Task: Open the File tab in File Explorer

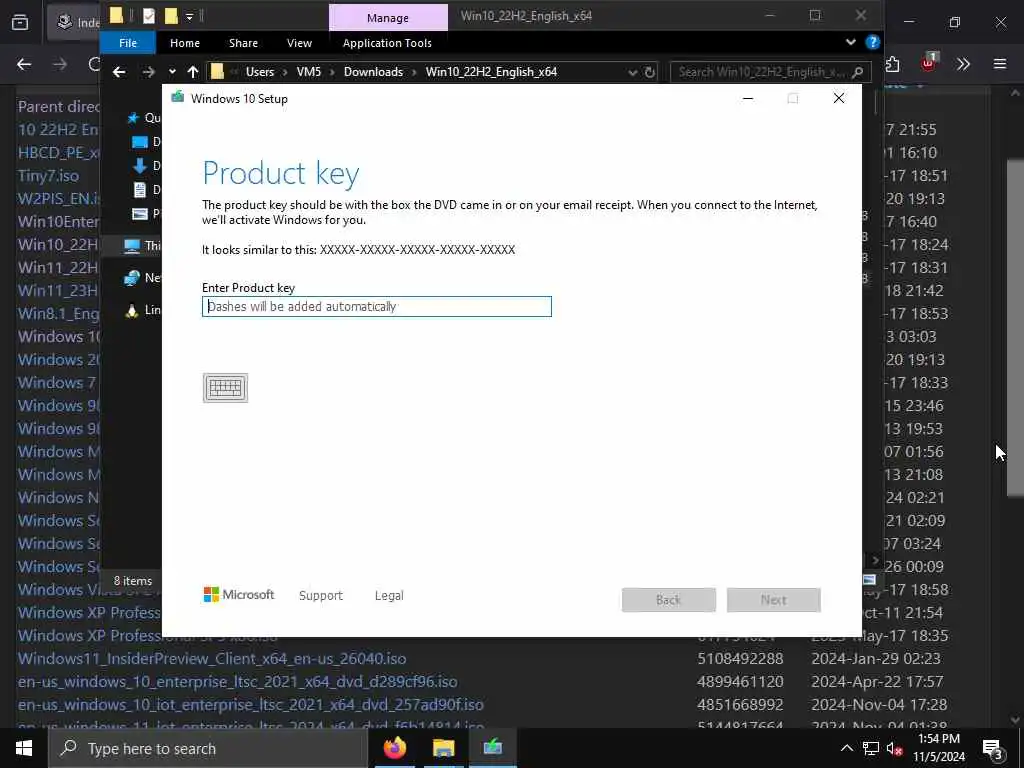Action: [128, 43]
